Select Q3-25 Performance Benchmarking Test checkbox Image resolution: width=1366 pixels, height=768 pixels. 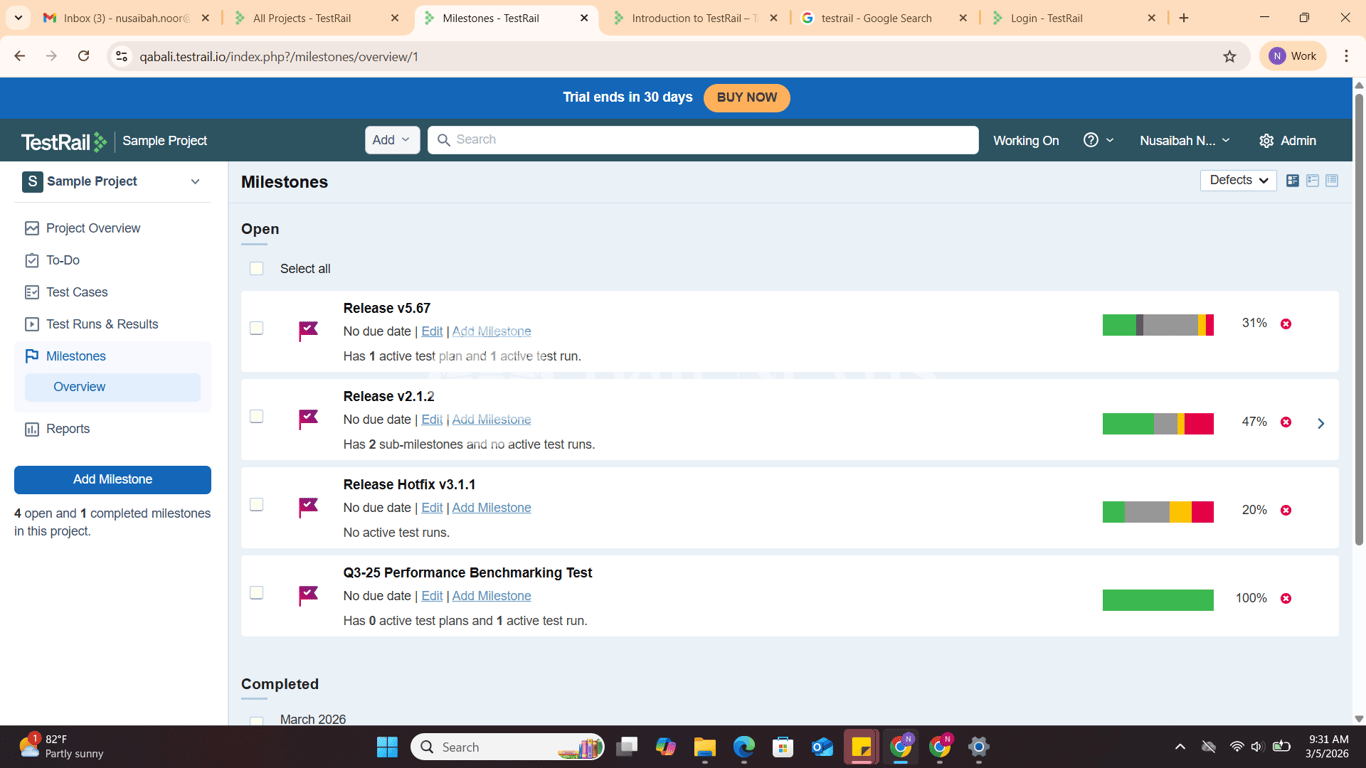tap(257, 592)
